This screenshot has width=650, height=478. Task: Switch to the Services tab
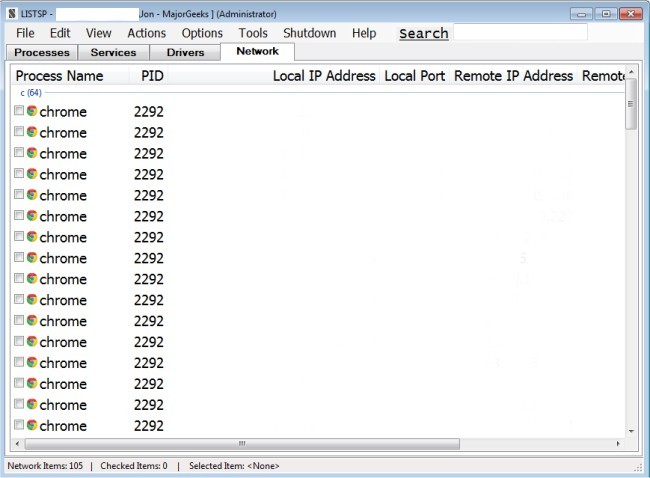(x=113, y=53)
